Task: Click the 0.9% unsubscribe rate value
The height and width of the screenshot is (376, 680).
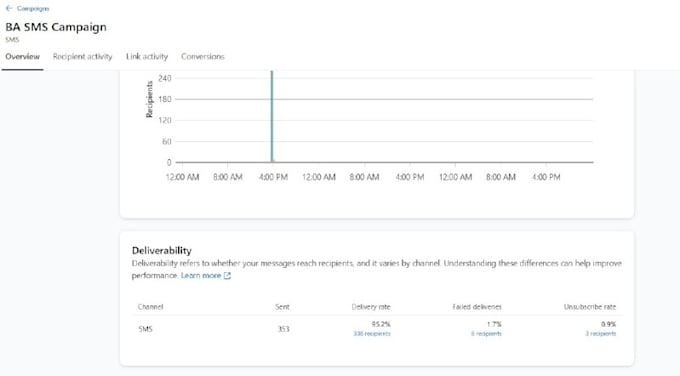Action: click(608, 324)
